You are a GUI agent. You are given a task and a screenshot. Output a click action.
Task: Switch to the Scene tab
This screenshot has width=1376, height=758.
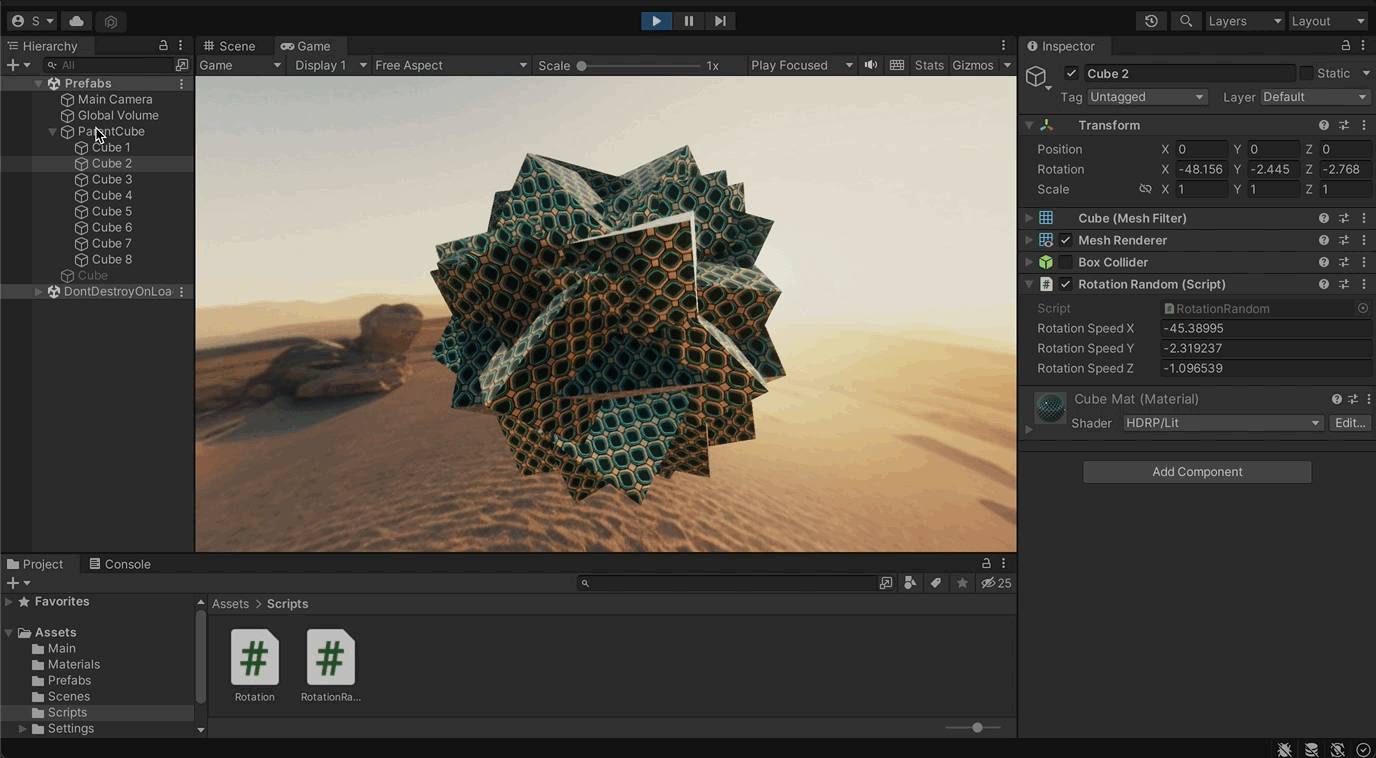click(x=229, y=46)
